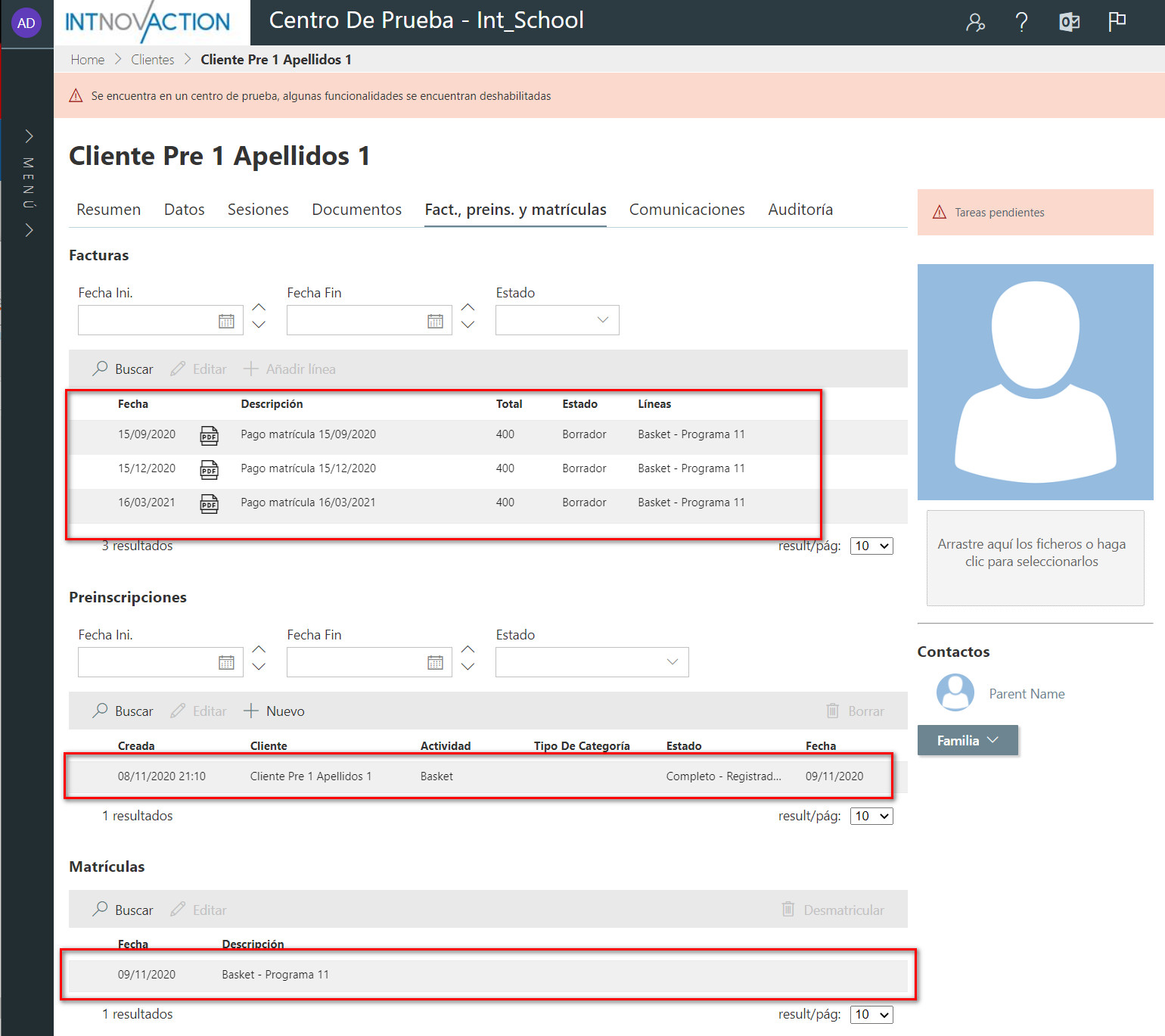This screenshot has height=1036, width=1165.
Task: Switch to the Documentos tab
Action: click(357, 210)
